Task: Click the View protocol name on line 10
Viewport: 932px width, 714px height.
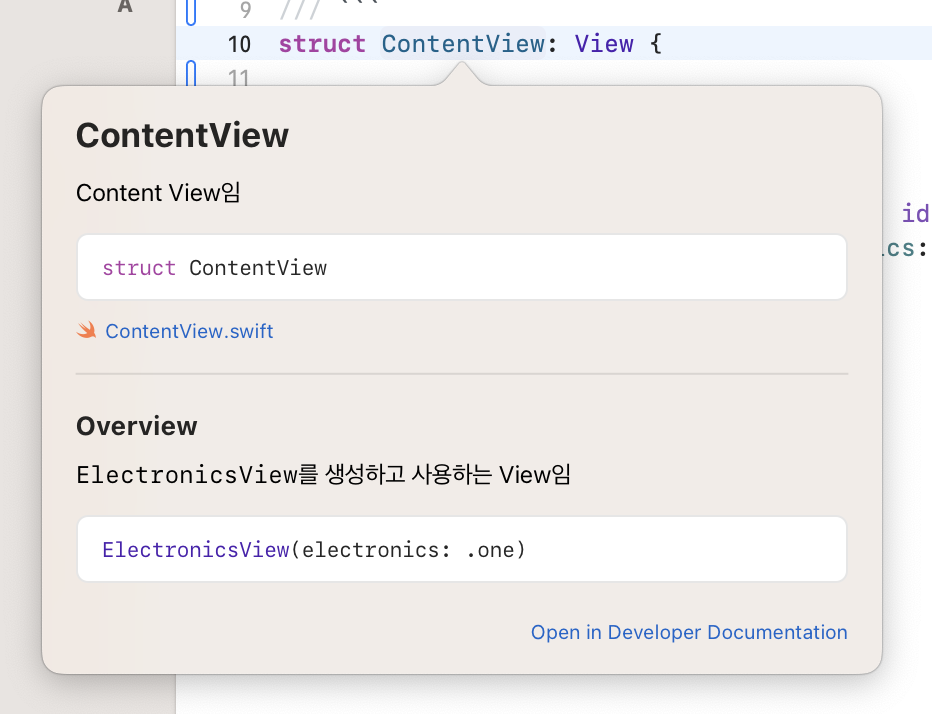Action: tap(604, 43)
